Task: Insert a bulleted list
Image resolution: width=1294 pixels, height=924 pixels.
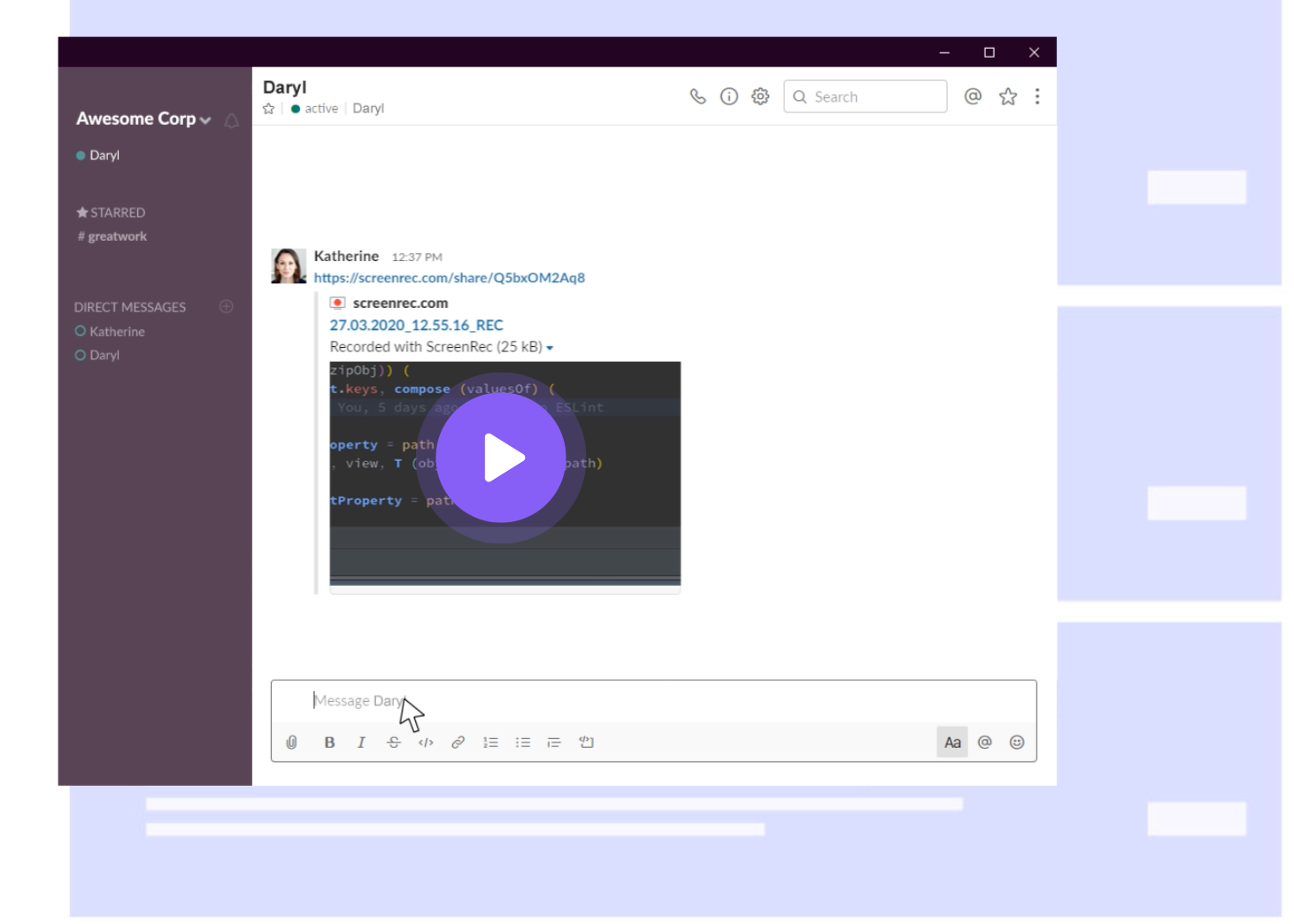Action: [523, 743]
